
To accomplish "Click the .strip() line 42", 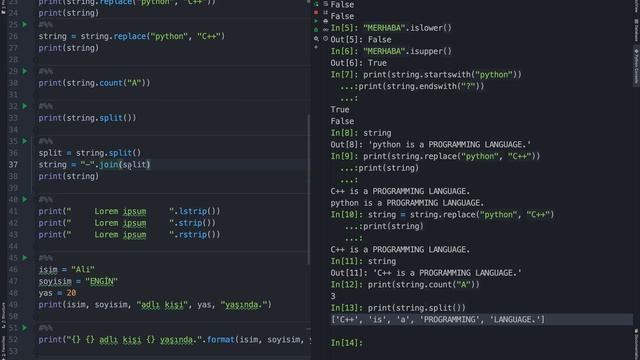I will [127, 223].
